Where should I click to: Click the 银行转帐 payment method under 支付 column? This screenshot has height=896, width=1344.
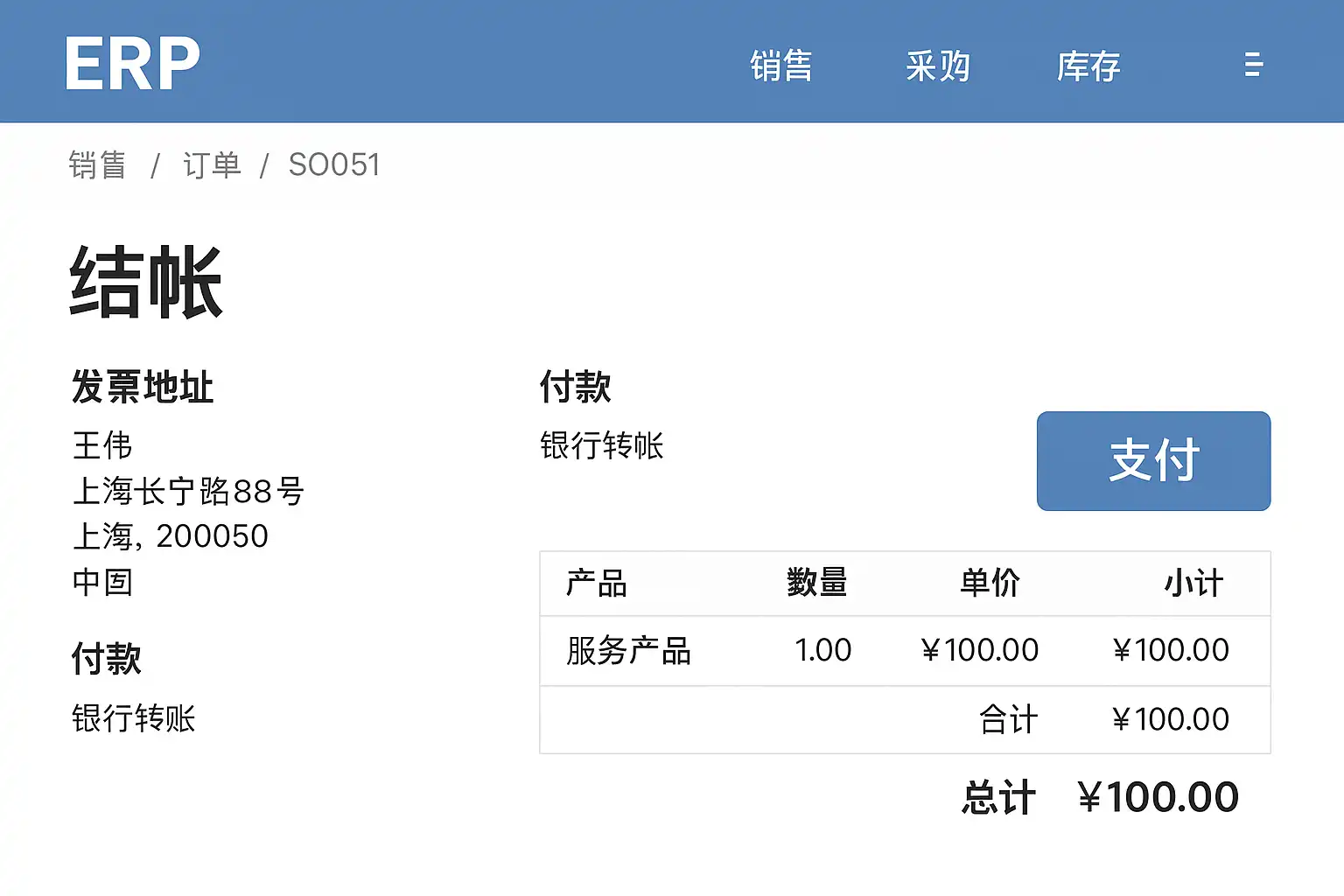coord(602,446)
